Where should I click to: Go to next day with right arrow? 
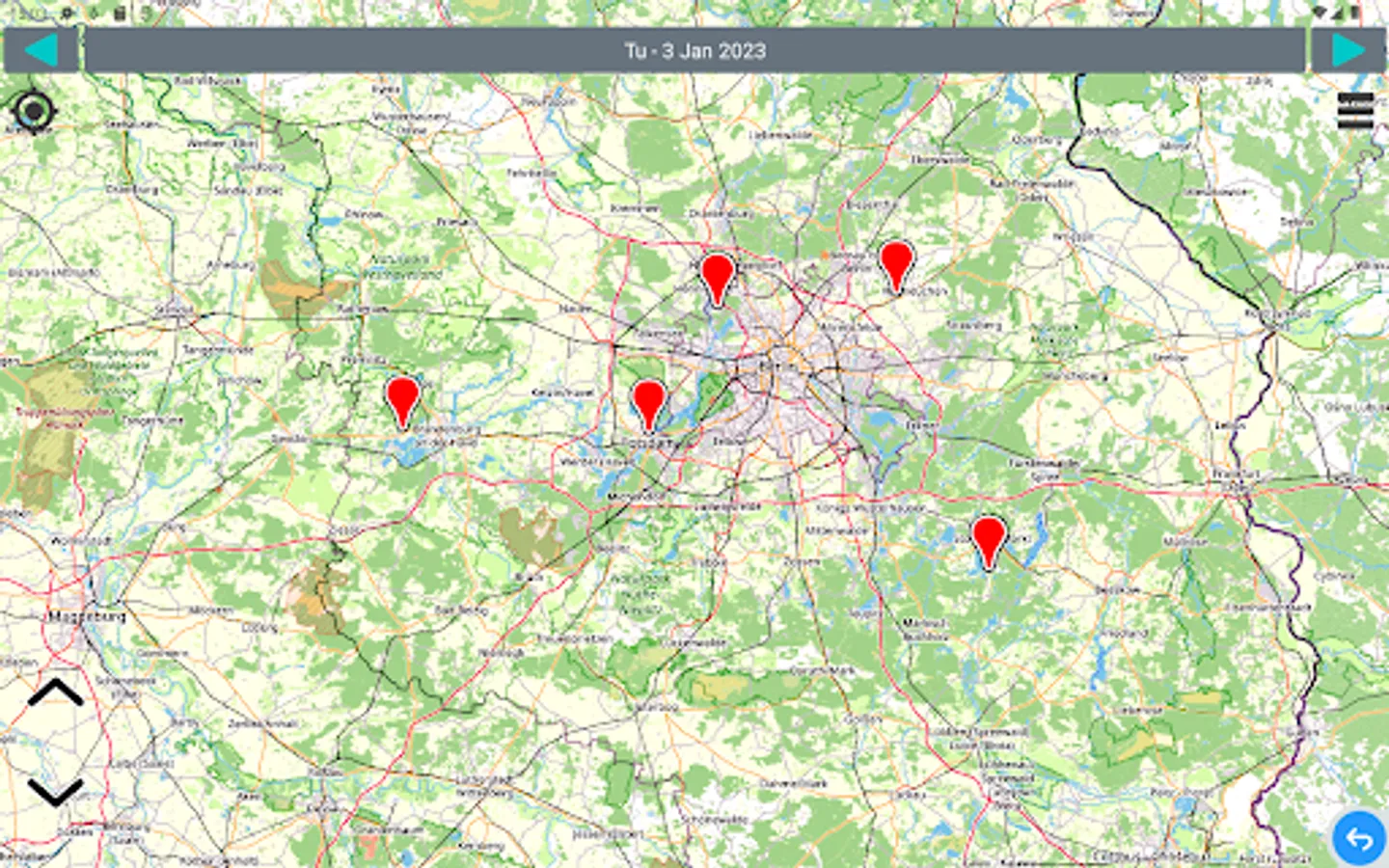click(1348, 50)
